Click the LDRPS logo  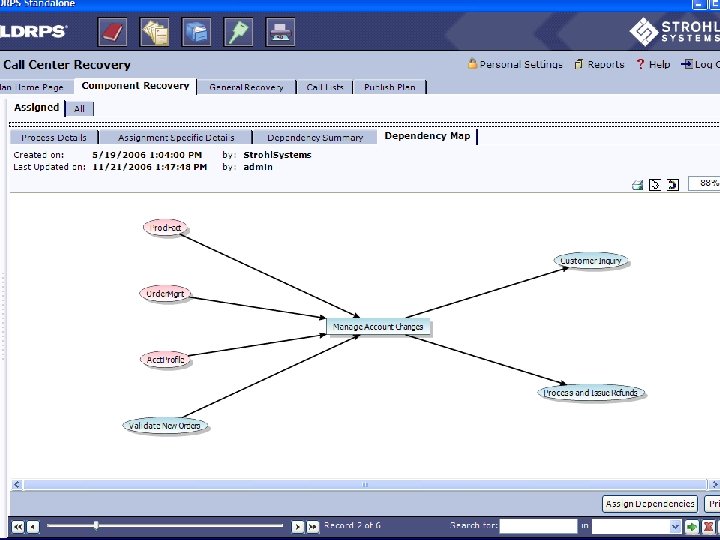[33, 31]
